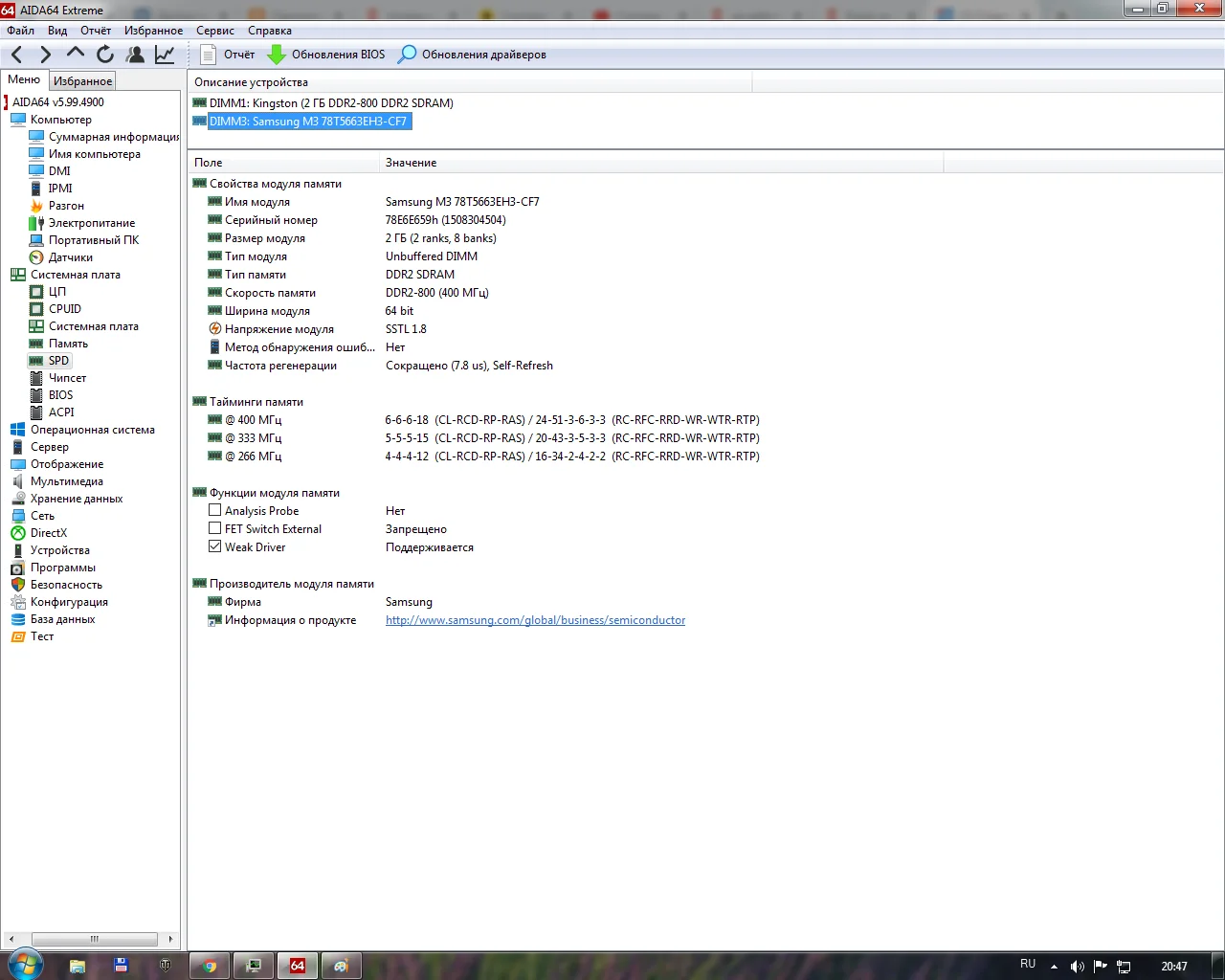Screen dimensions: 1225x980
Task: Open the user profile toolbar icon
Action: (x=135, y=55)
